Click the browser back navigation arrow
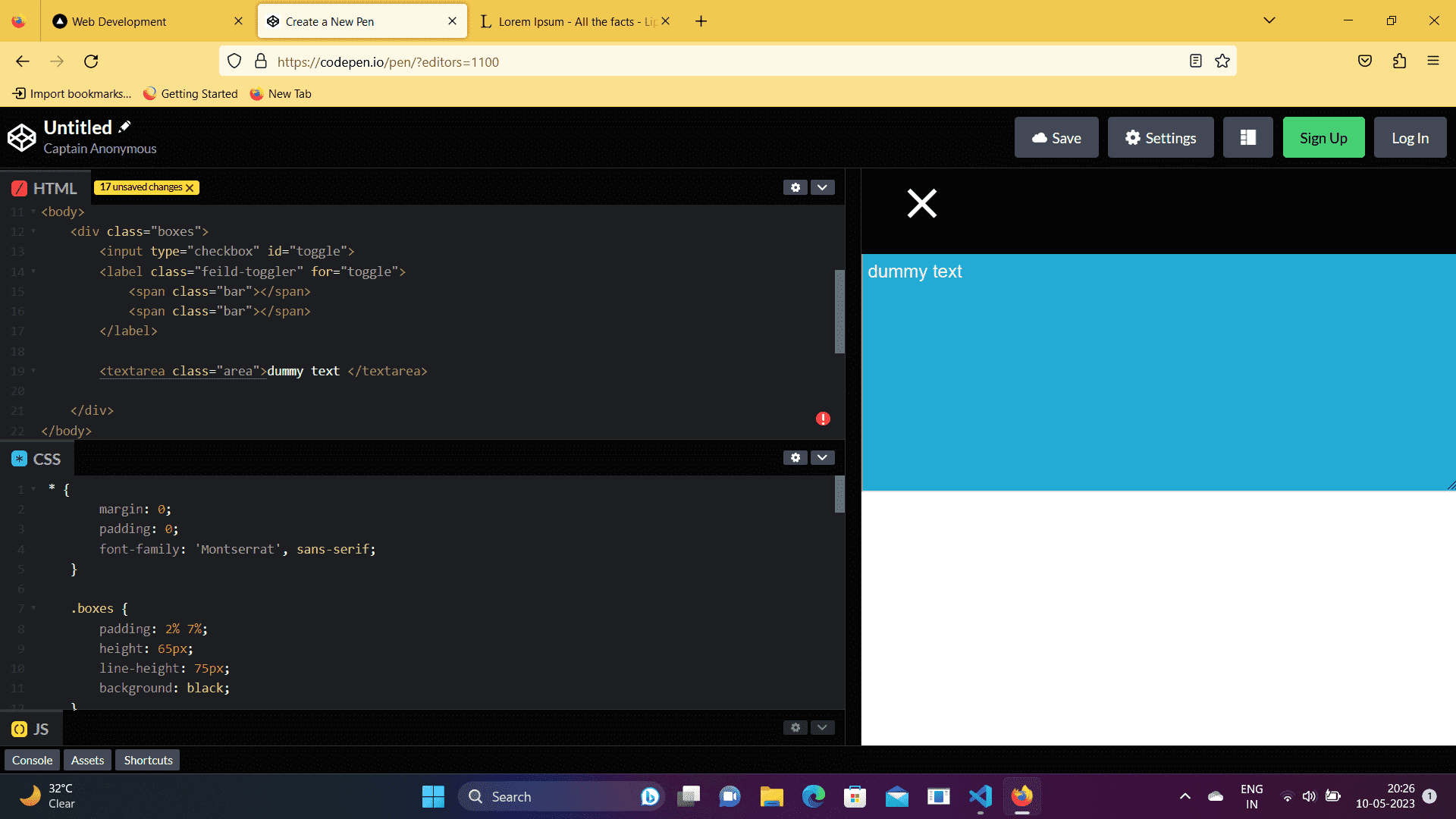The width and height of the screenshot is (1456, 819). click(22, 61)
